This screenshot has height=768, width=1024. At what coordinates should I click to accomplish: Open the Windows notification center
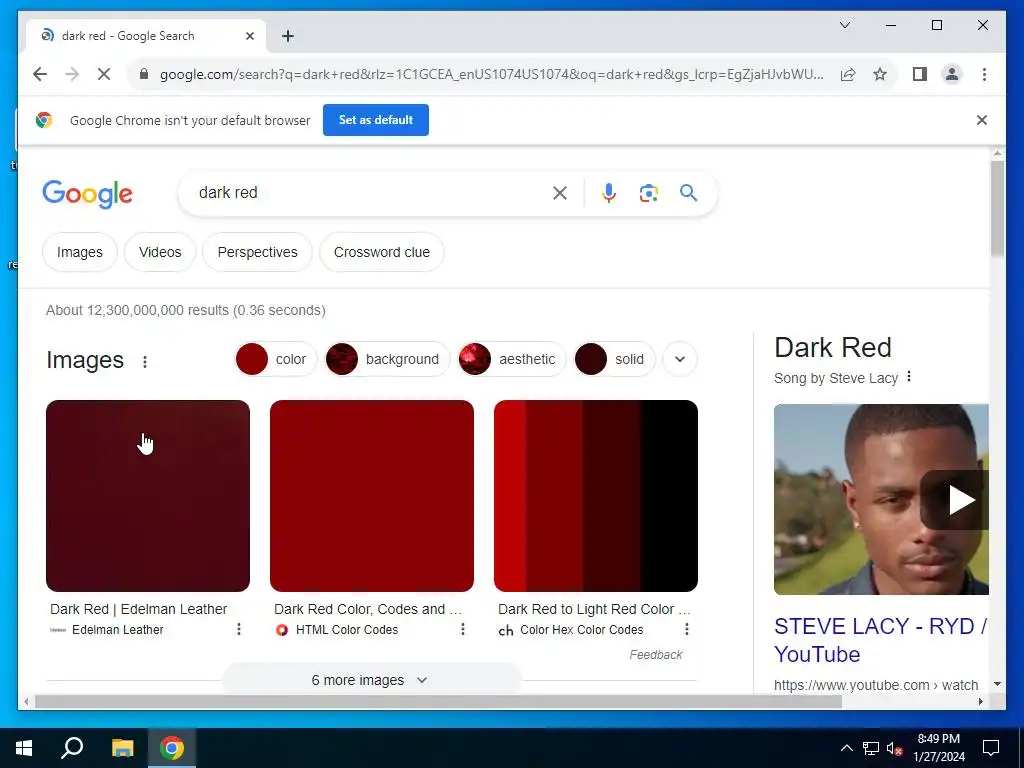pyautogui.click(x=991, y=748)
